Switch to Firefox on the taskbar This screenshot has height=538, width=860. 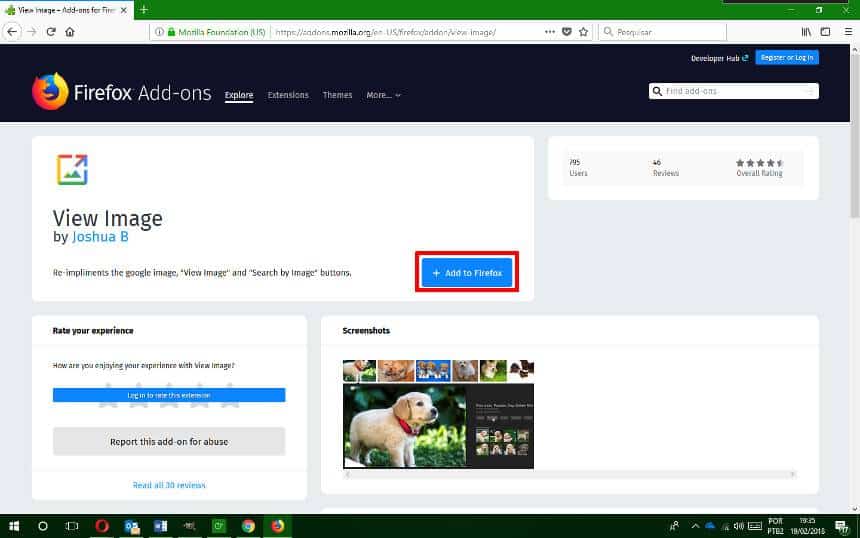(x=278, y=526)
